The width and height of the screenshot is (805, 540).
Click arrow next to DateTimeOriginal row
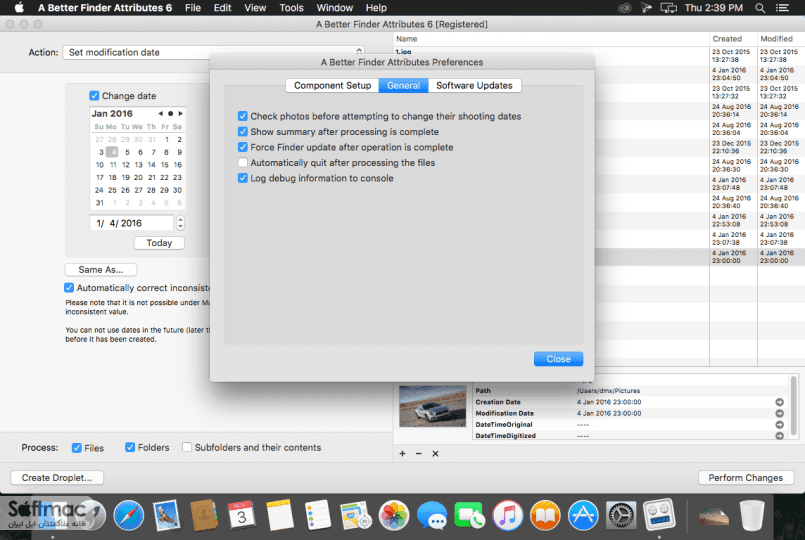[x=779, y=425]
